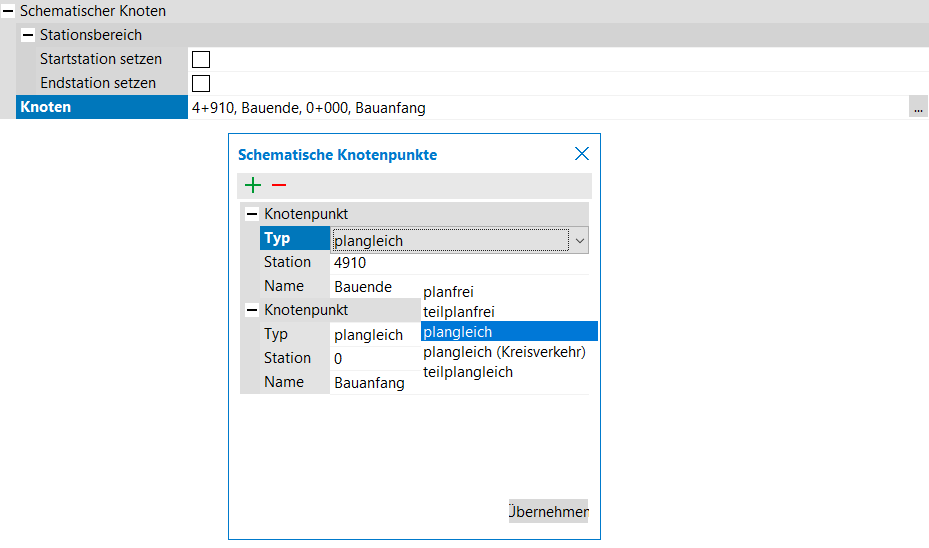Select Name label next to Bauanfang

pos(284,382)
